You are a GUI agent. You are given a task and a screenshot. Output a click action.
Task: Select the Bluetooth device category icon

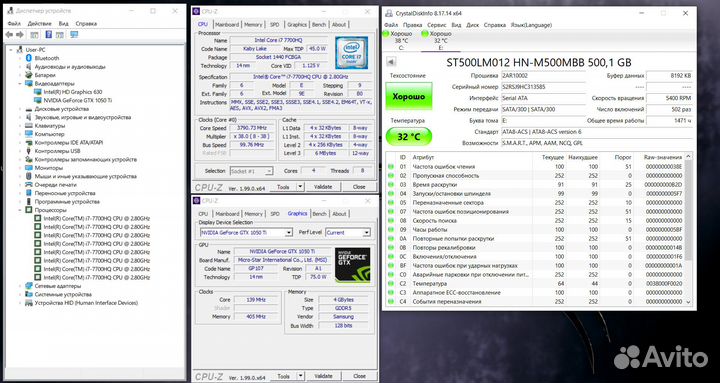(x=29, y=58)
